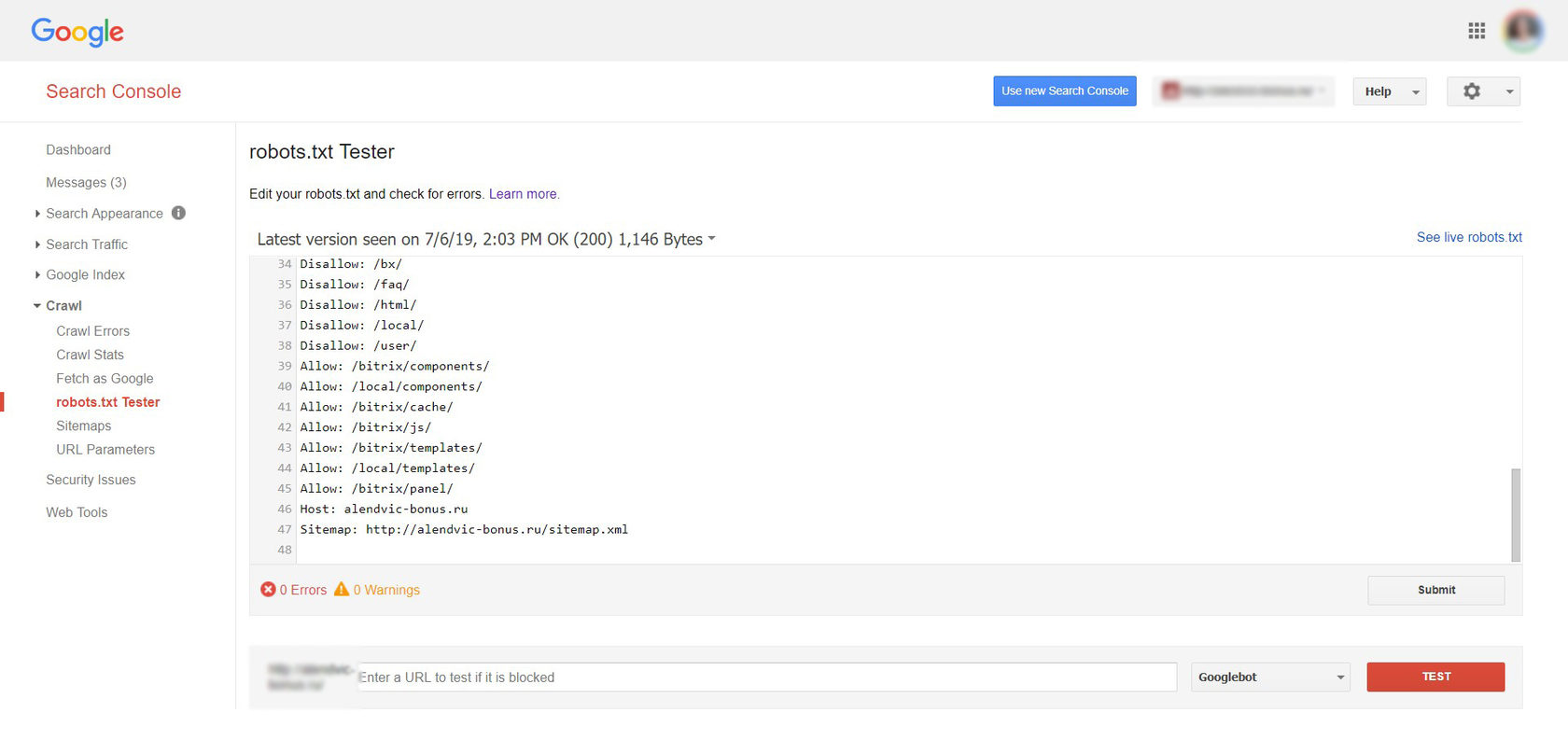
Task: Click the 0 Errors text
Action: [x=303, y=590]
